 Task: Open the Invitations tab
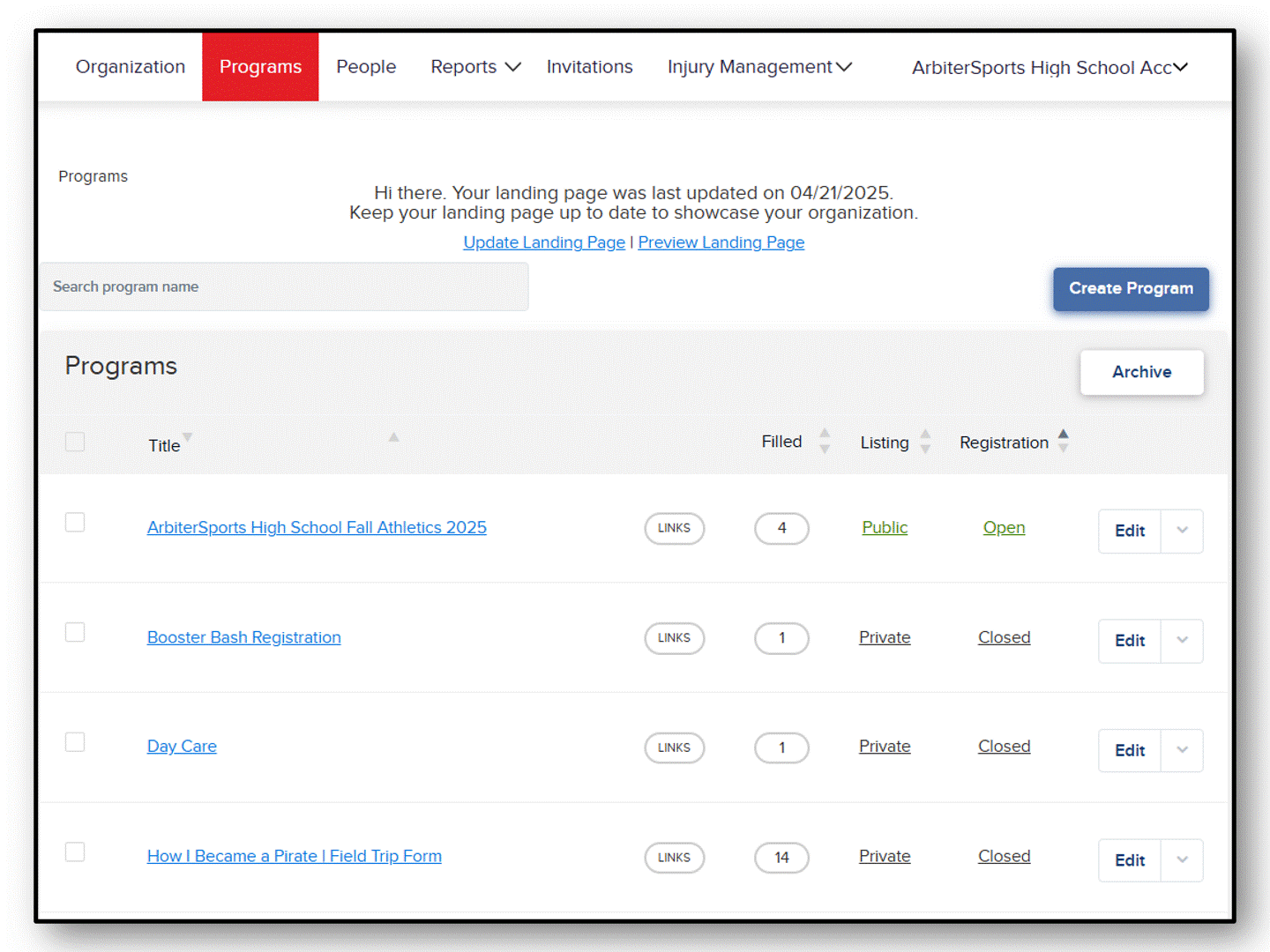589,67
